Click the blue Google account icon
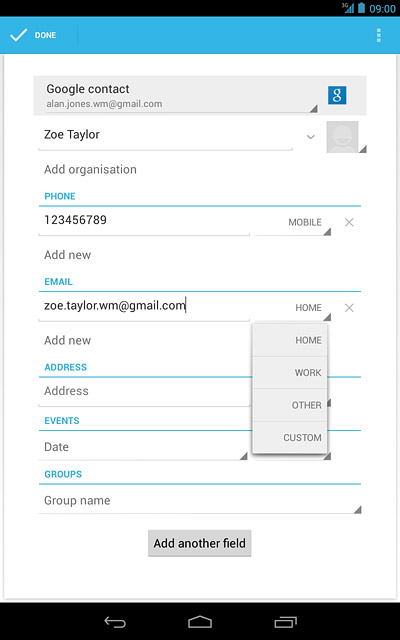The width and height of the screenshot is (400, 640). [x=337, y=95]
